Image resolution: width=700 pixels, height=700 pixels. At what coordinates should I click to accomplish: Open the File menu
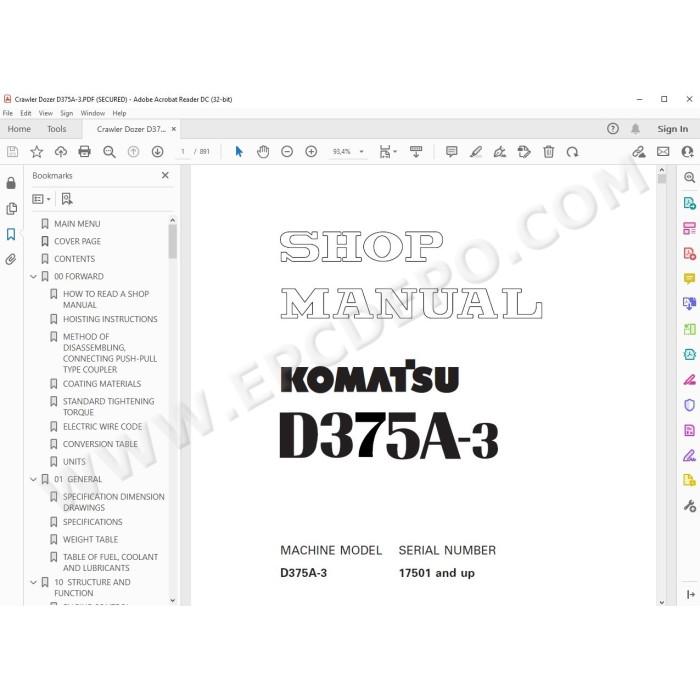coord(8,113)
